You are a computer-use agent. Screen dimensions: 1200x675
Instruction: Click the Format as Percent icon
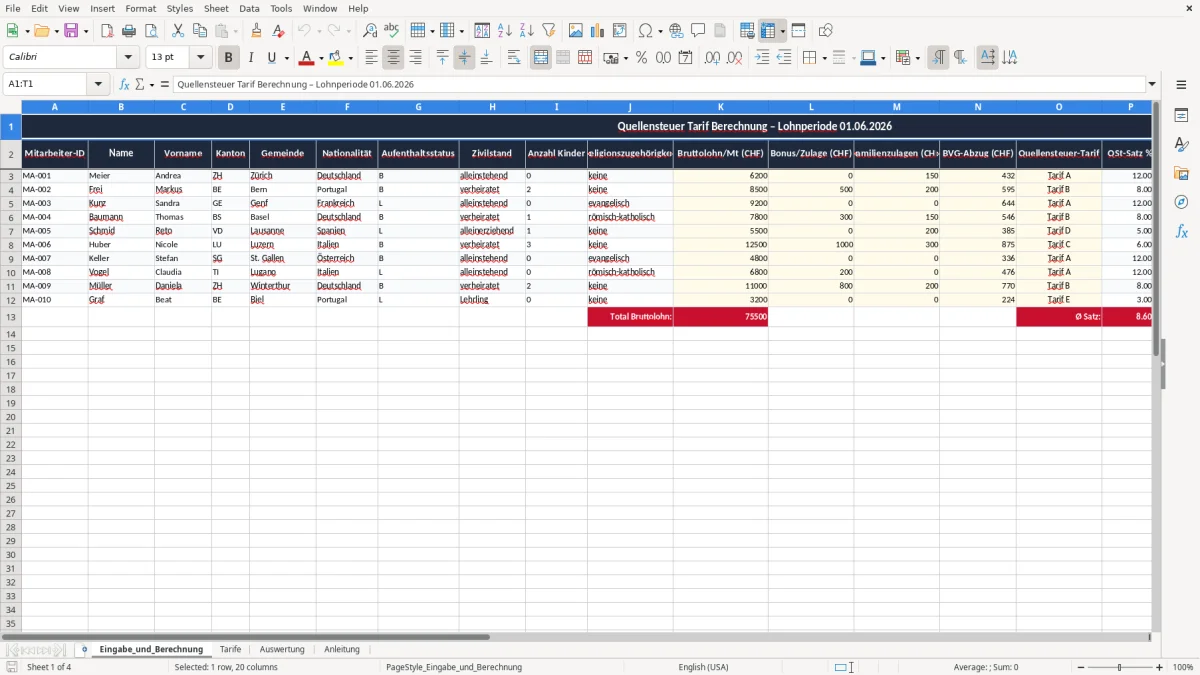pyautogui.click(x=641, y=58)
